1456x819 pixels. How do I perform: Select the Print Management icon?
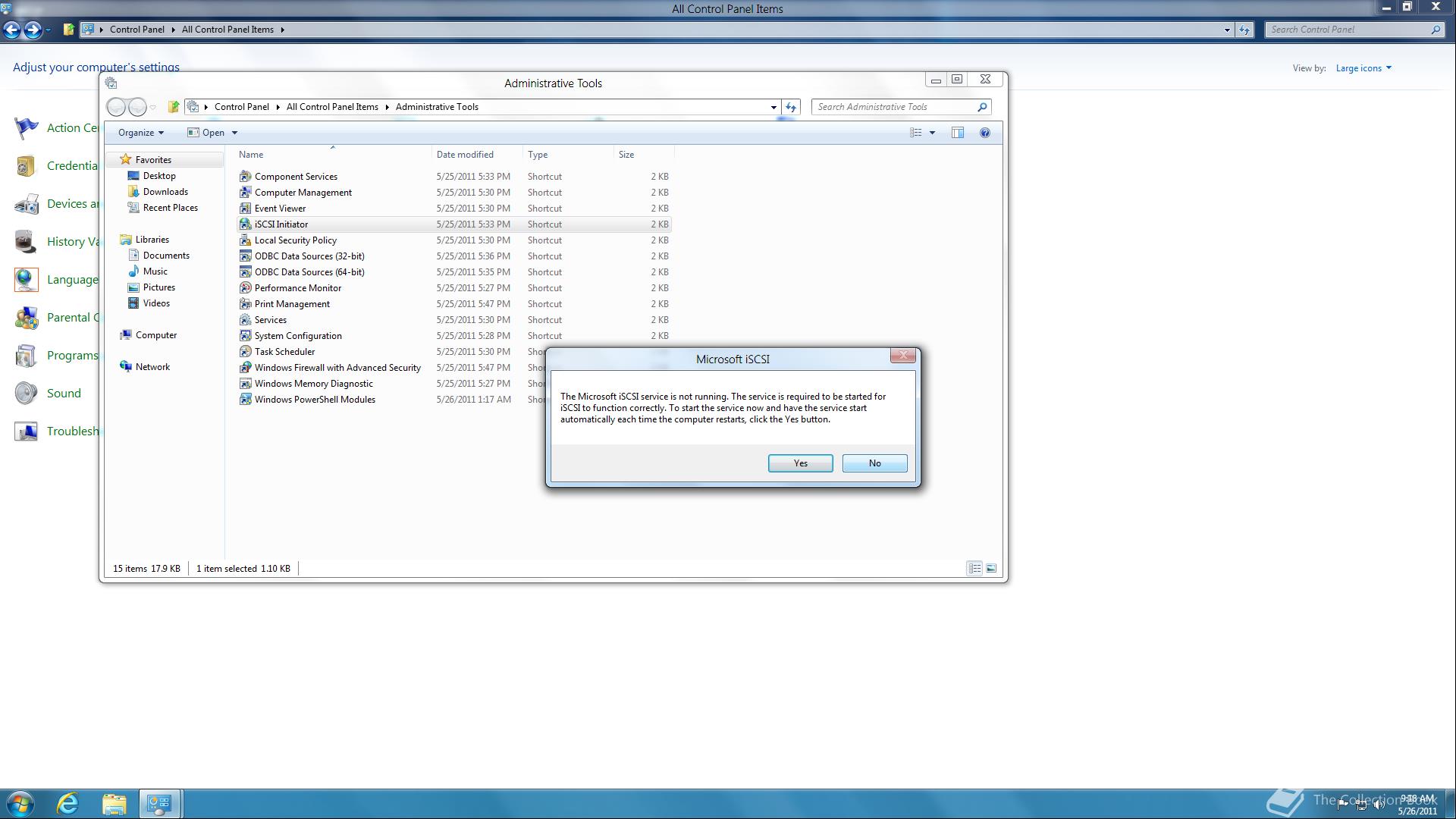[245, 303]
